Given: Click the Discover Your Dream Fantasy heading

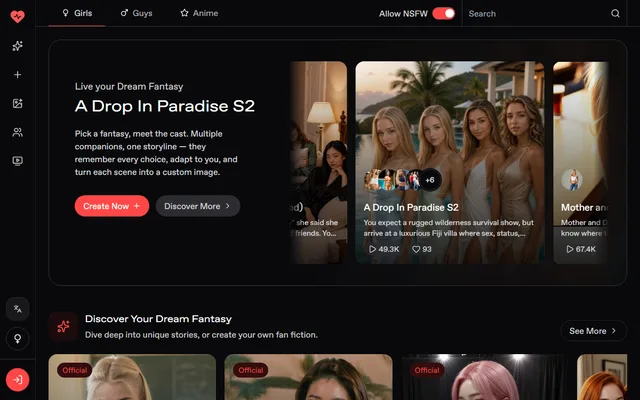Looking at the screenshot, I should click(158, 319).
